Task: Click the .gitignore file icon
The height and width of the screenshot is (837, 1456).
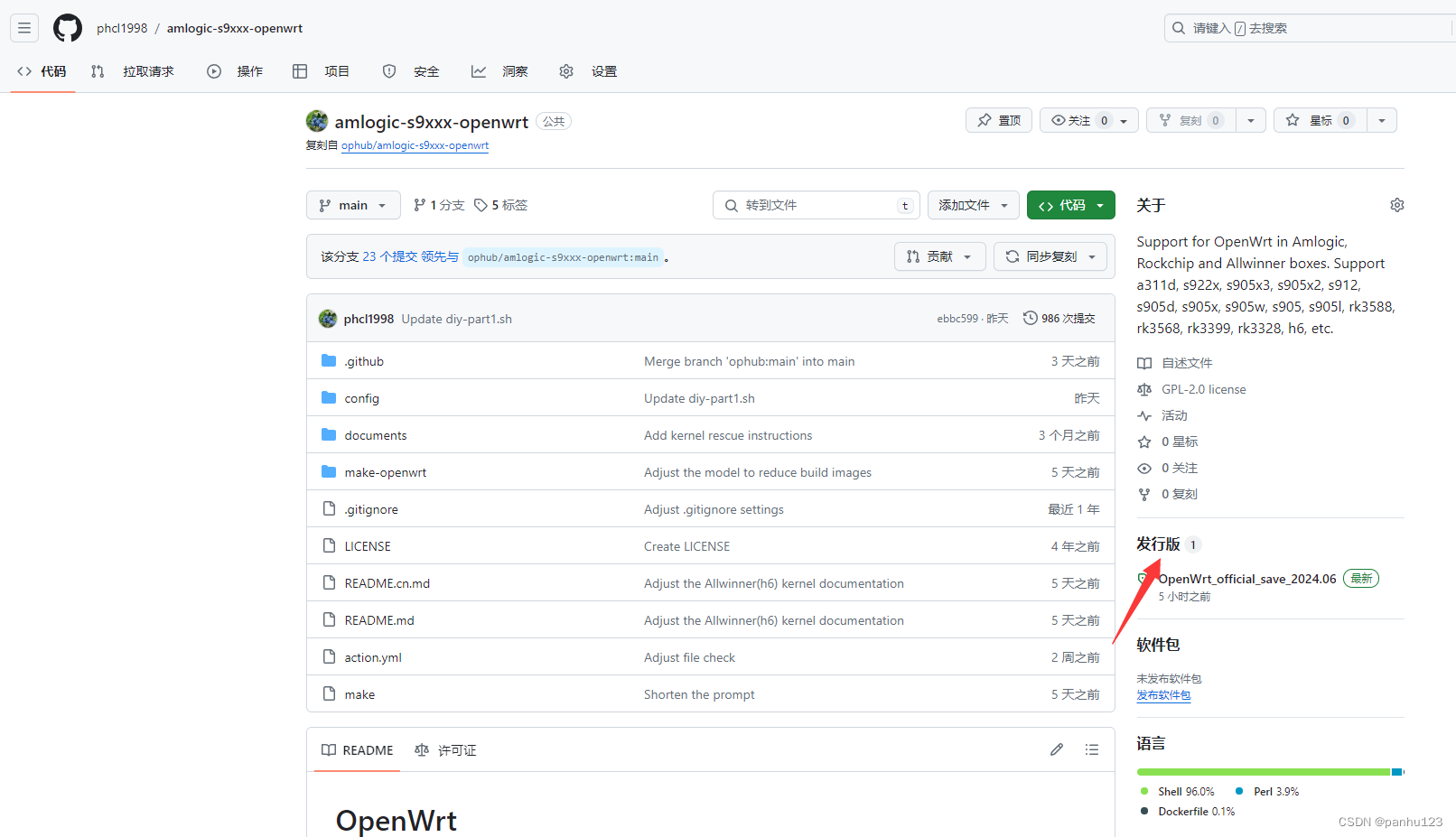Action: tap(329, 509)
